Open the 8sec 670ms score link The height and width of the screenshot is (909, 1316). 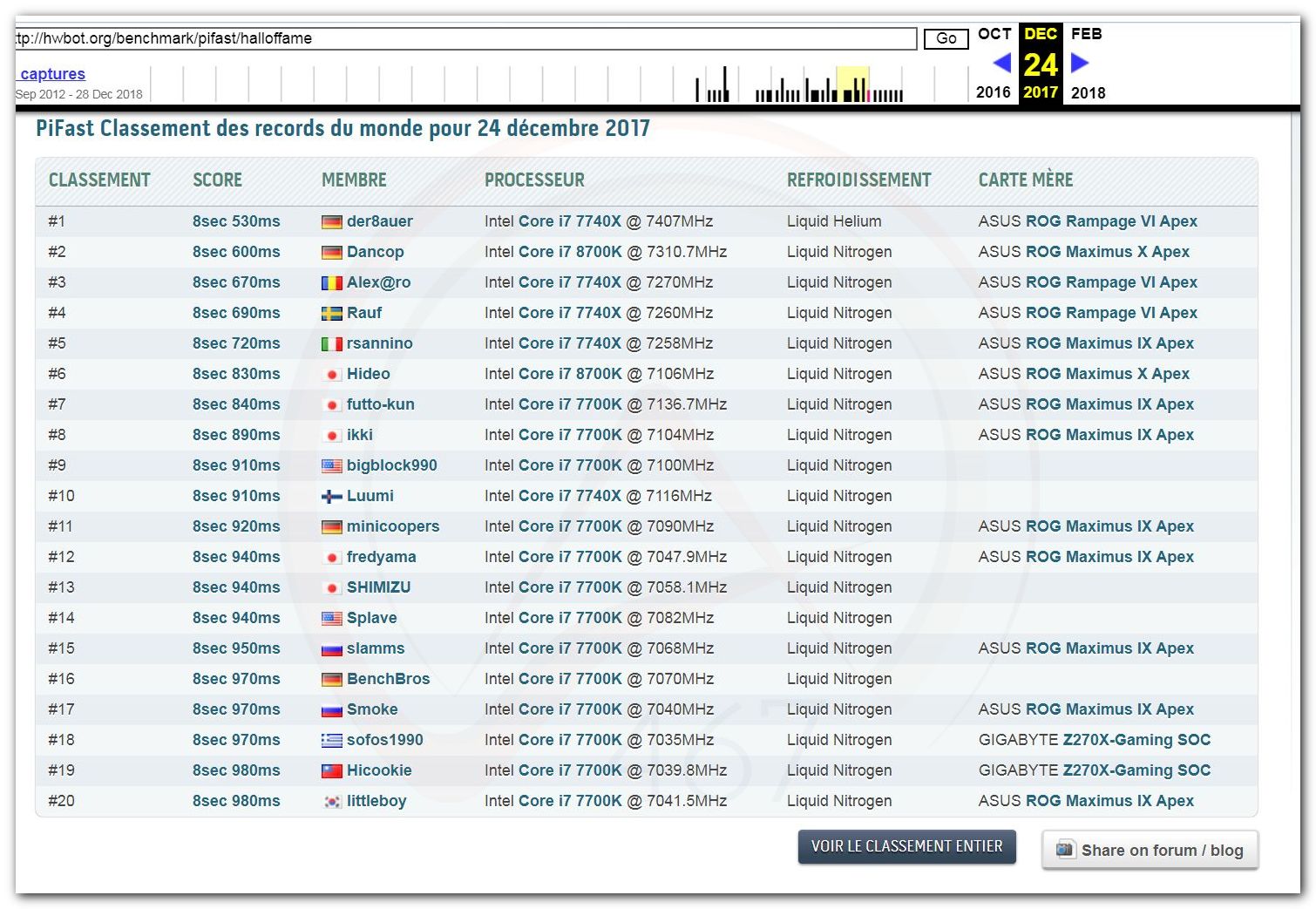click(x=236, y=282)
